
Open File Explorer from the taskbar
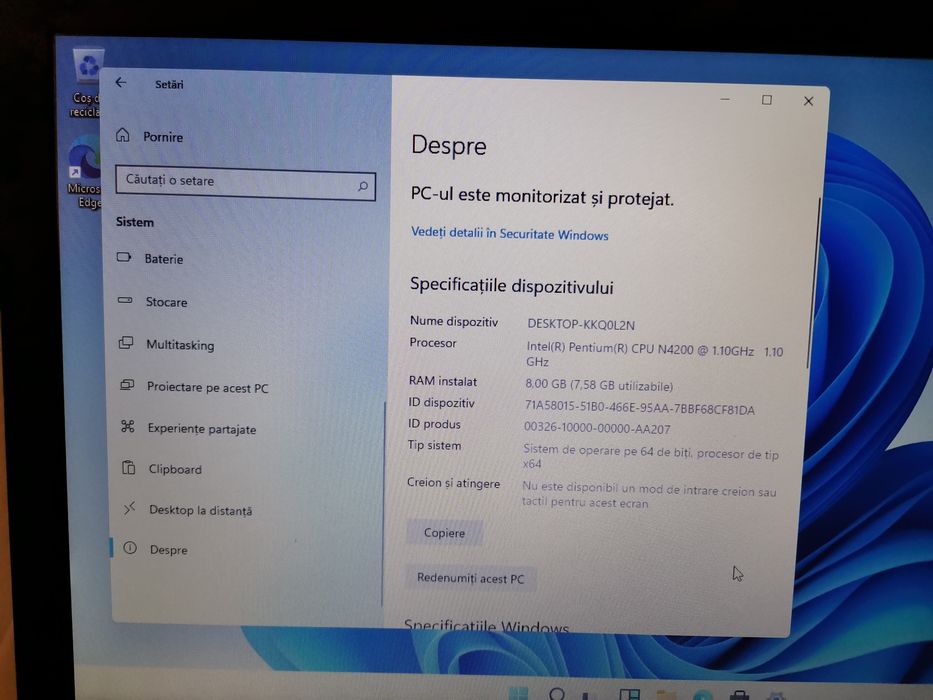point(666,695)
